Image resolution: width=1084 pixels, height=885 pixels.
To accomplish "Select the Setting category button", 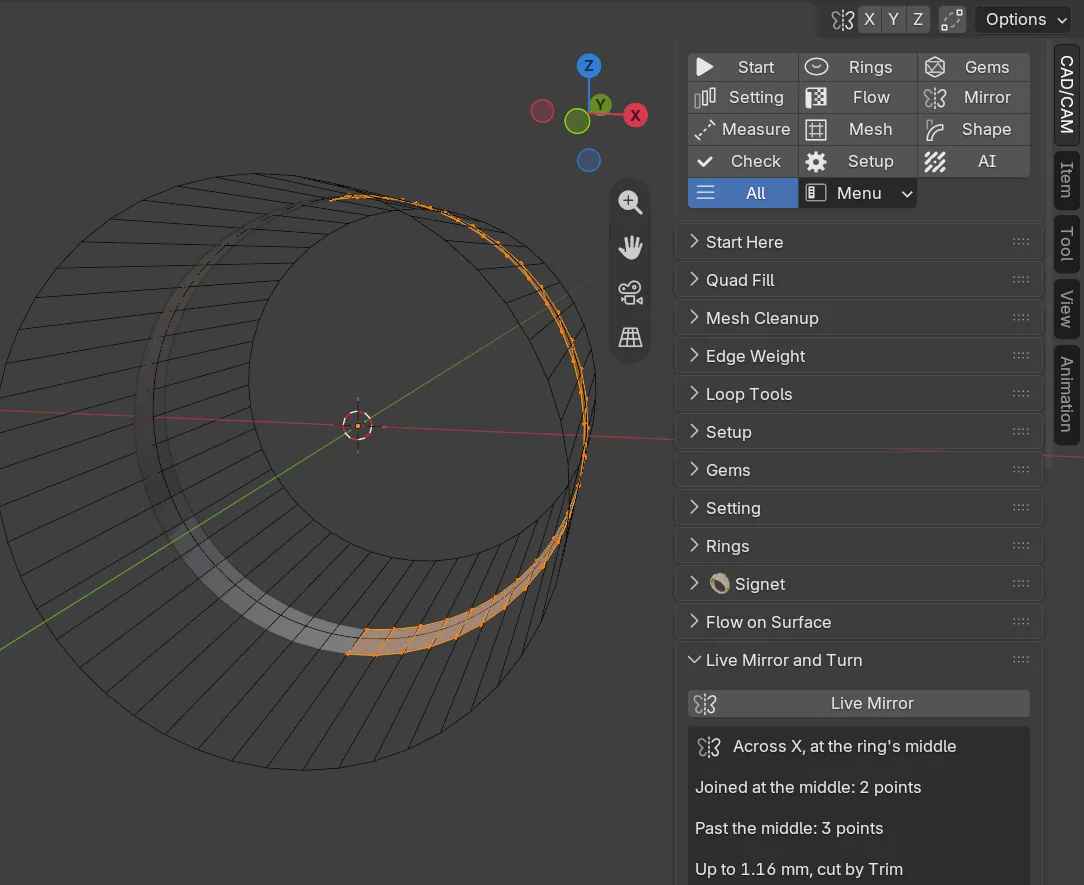I will coord(743,97).
